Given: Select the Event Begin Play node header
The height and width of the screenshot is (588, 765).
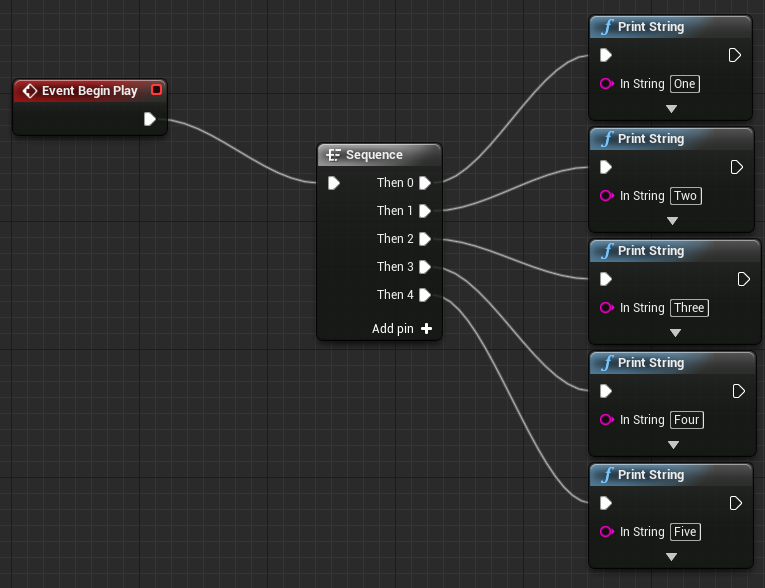Looking at the screenshot, I should (x=90, y=91).
